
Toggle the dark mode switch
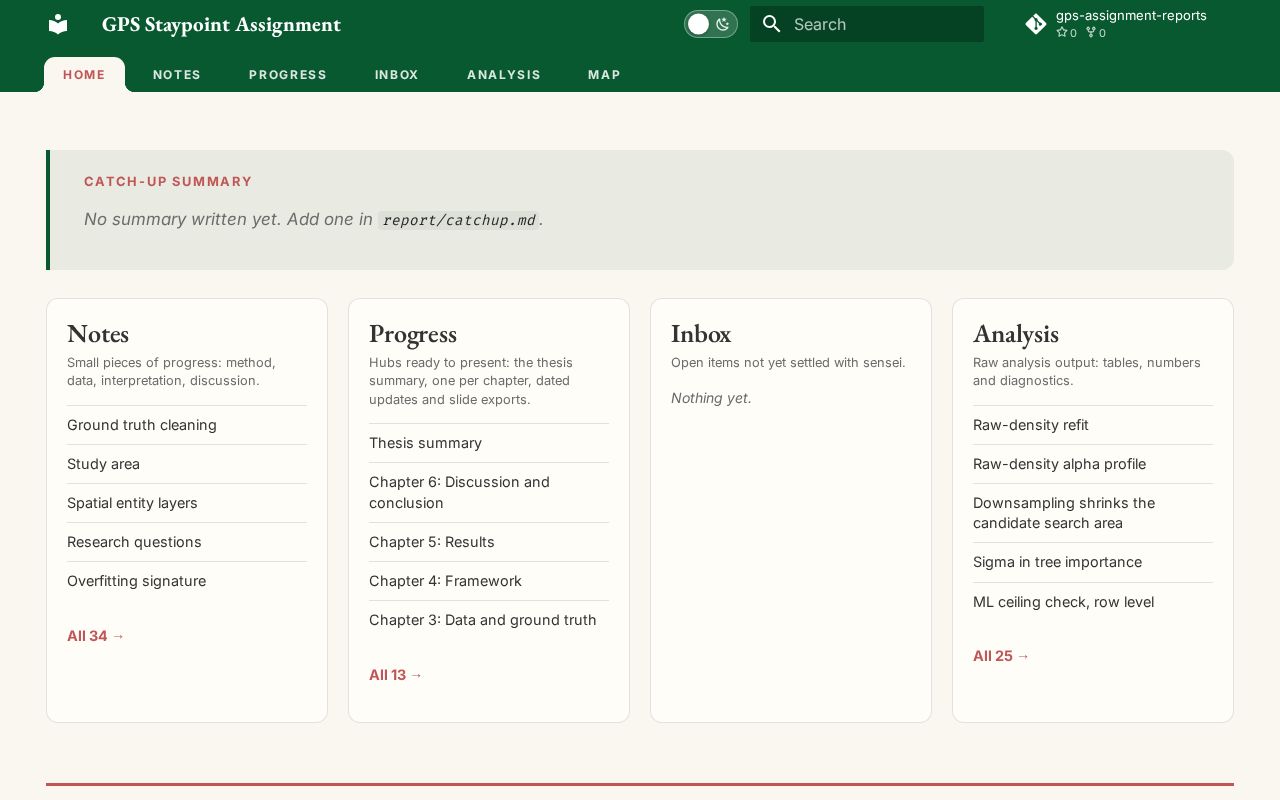(x=711, y=24)
